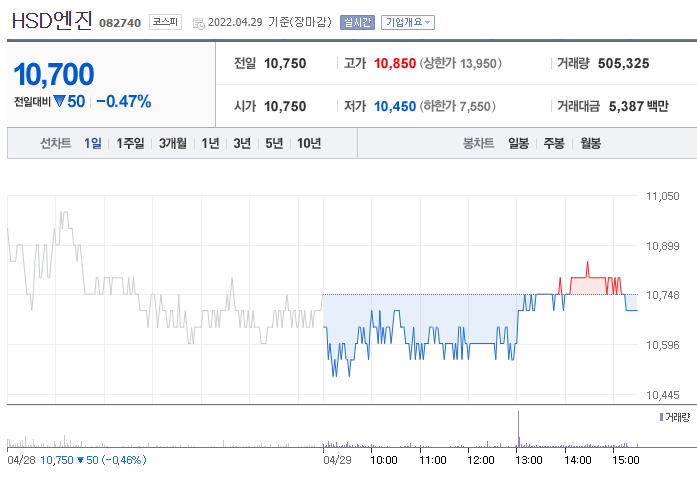Click the 10,748 price axis label
697x482 pixels.
coord(663,295)
